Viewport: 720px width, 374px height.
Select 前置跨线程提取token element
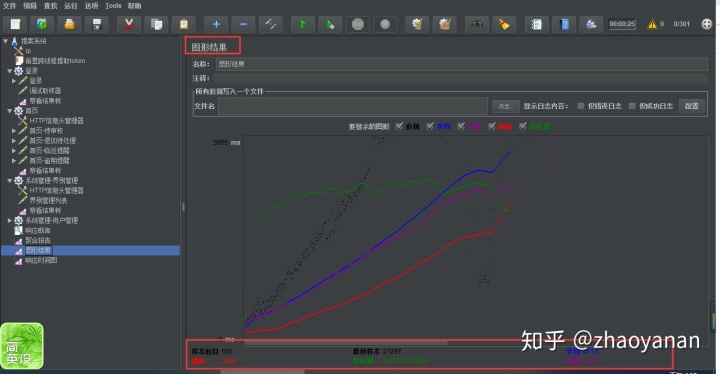tap(55, 61)
